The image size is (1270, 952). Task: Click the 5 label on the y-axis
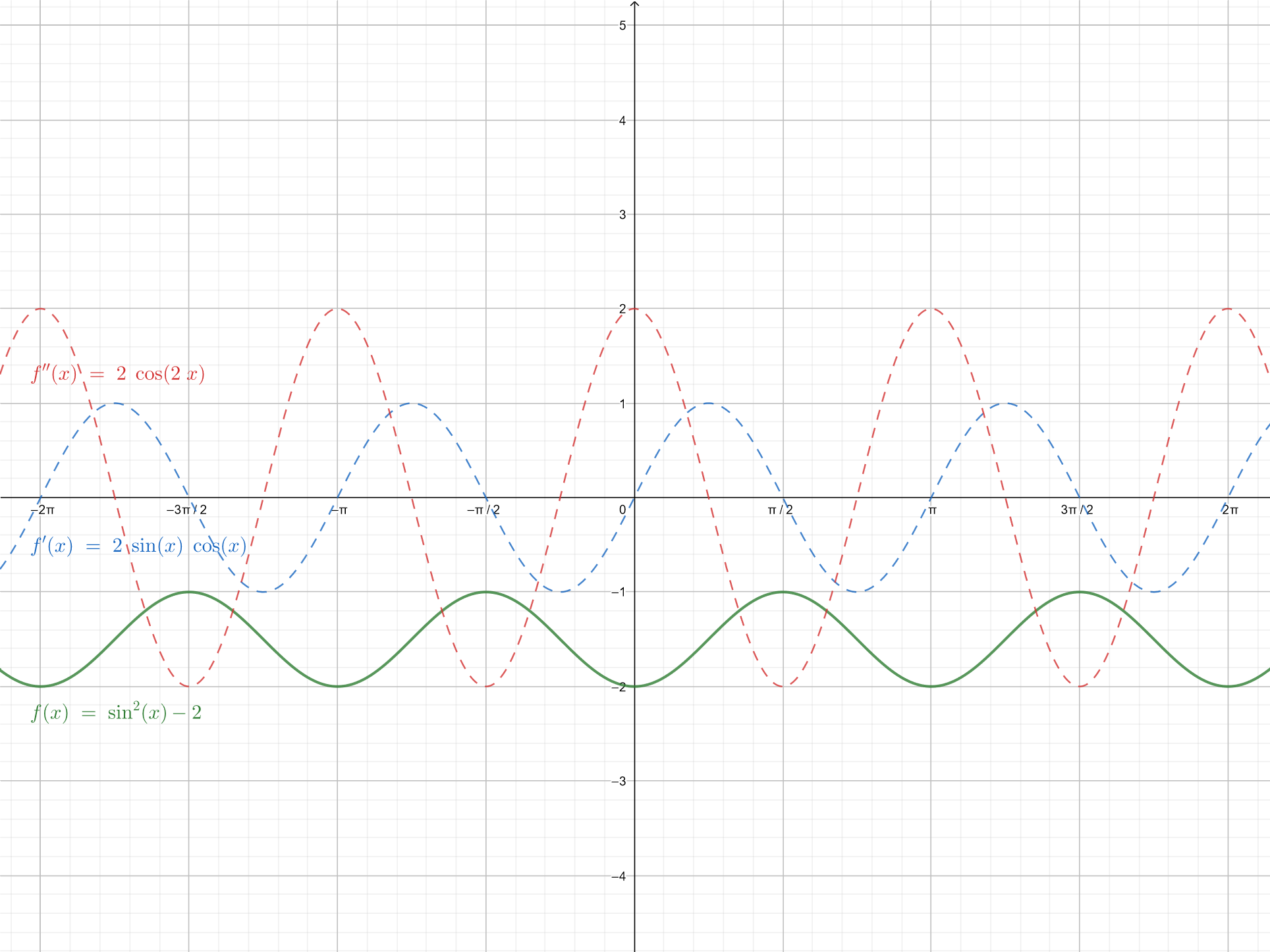click(x=622, y=26)
